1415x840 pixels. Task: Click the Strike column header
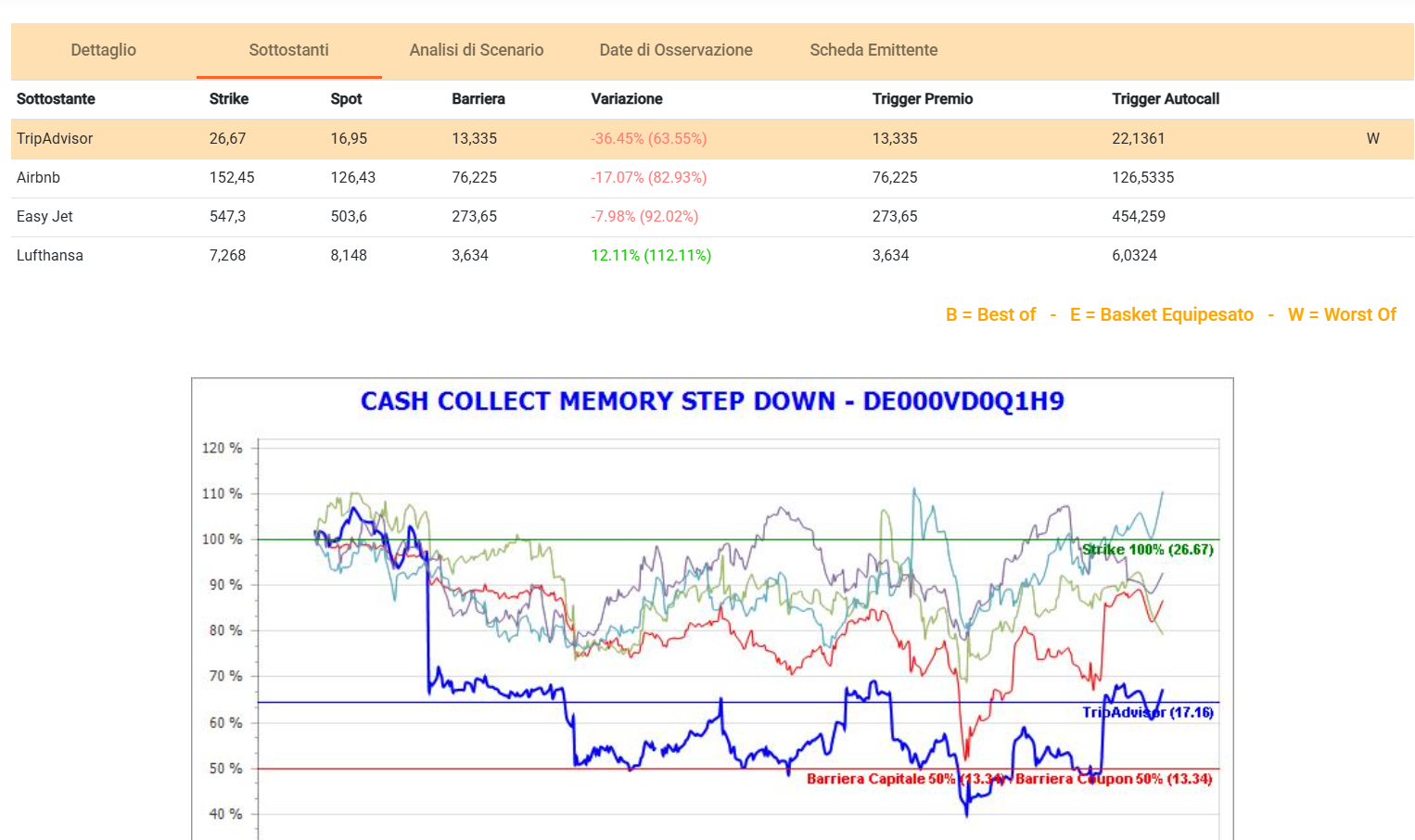click(229, 99)
